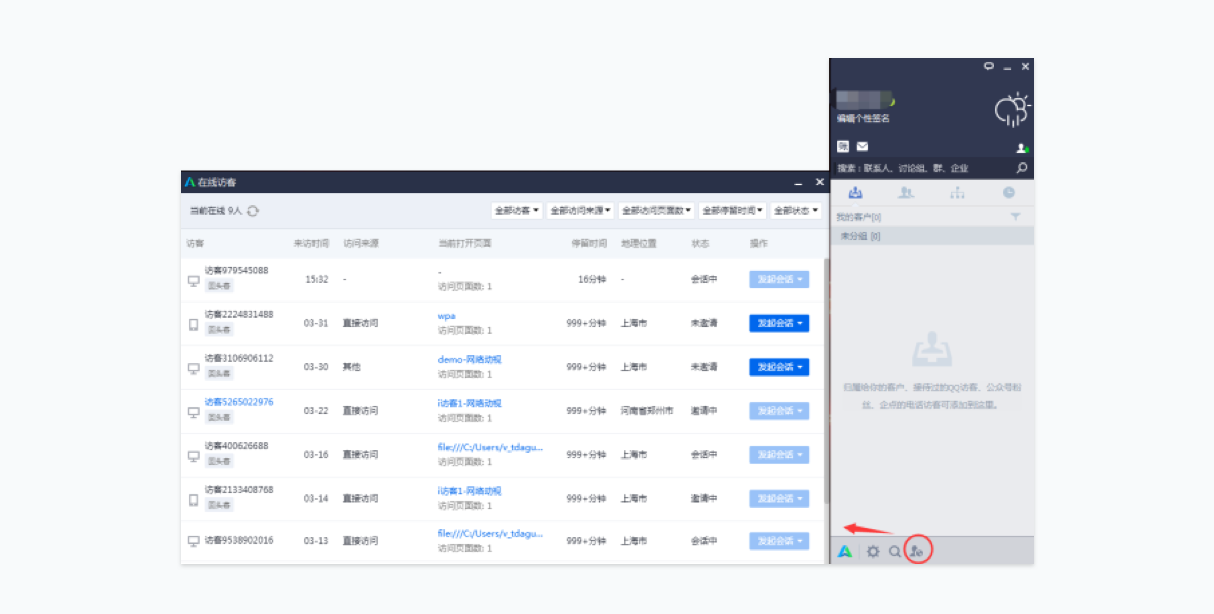The height and width of the screenshot is (614, 1214).
Task: Click desktop device icon for visitor 400626688
Action: [194, 456]
